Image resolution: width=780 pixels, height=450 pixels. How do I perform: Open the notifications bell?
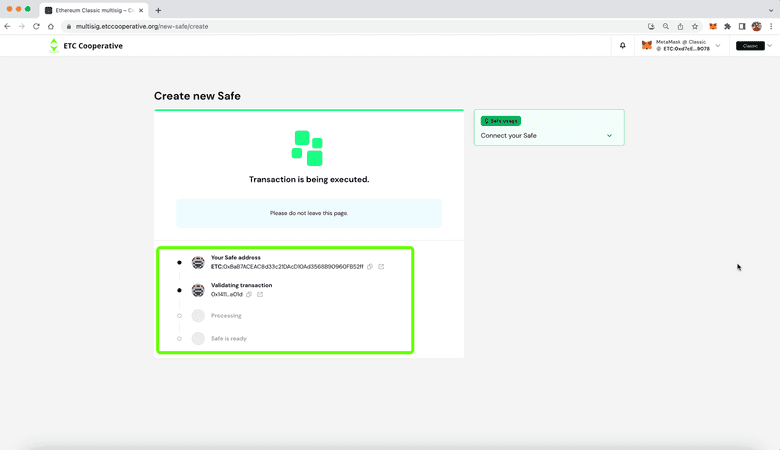point(622,45)
